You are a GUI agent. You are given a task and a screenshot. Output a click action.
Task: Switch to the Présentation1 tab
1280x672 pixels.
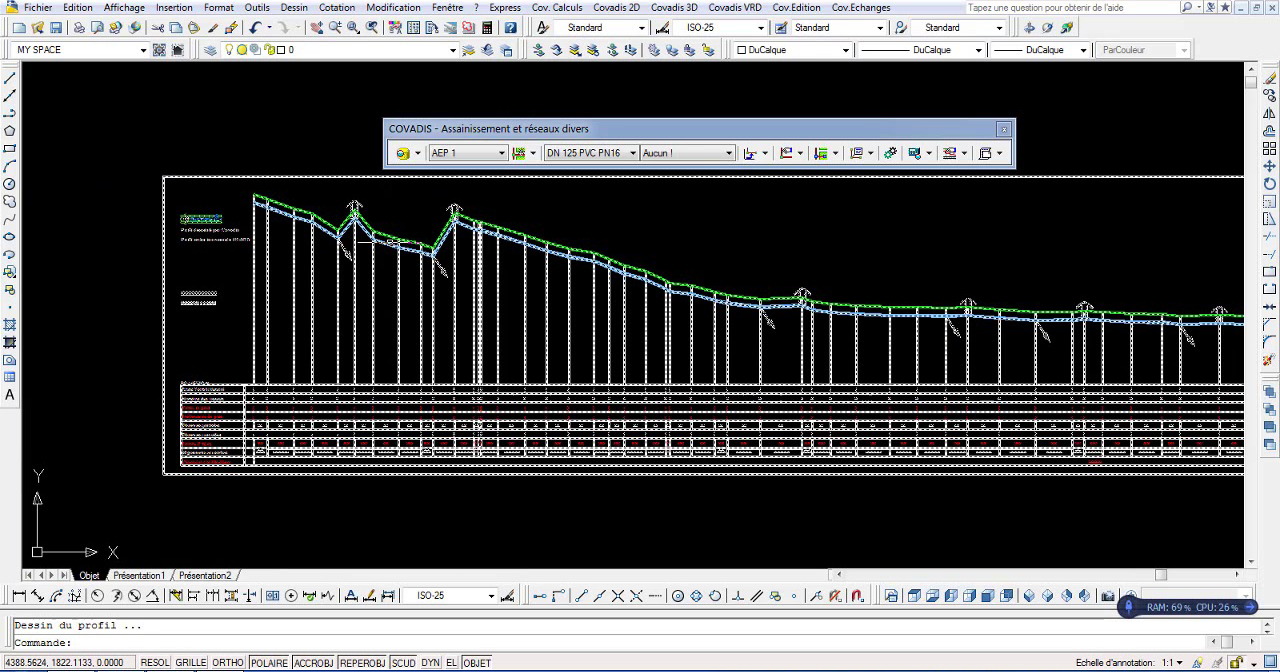[x=139, y=576]
